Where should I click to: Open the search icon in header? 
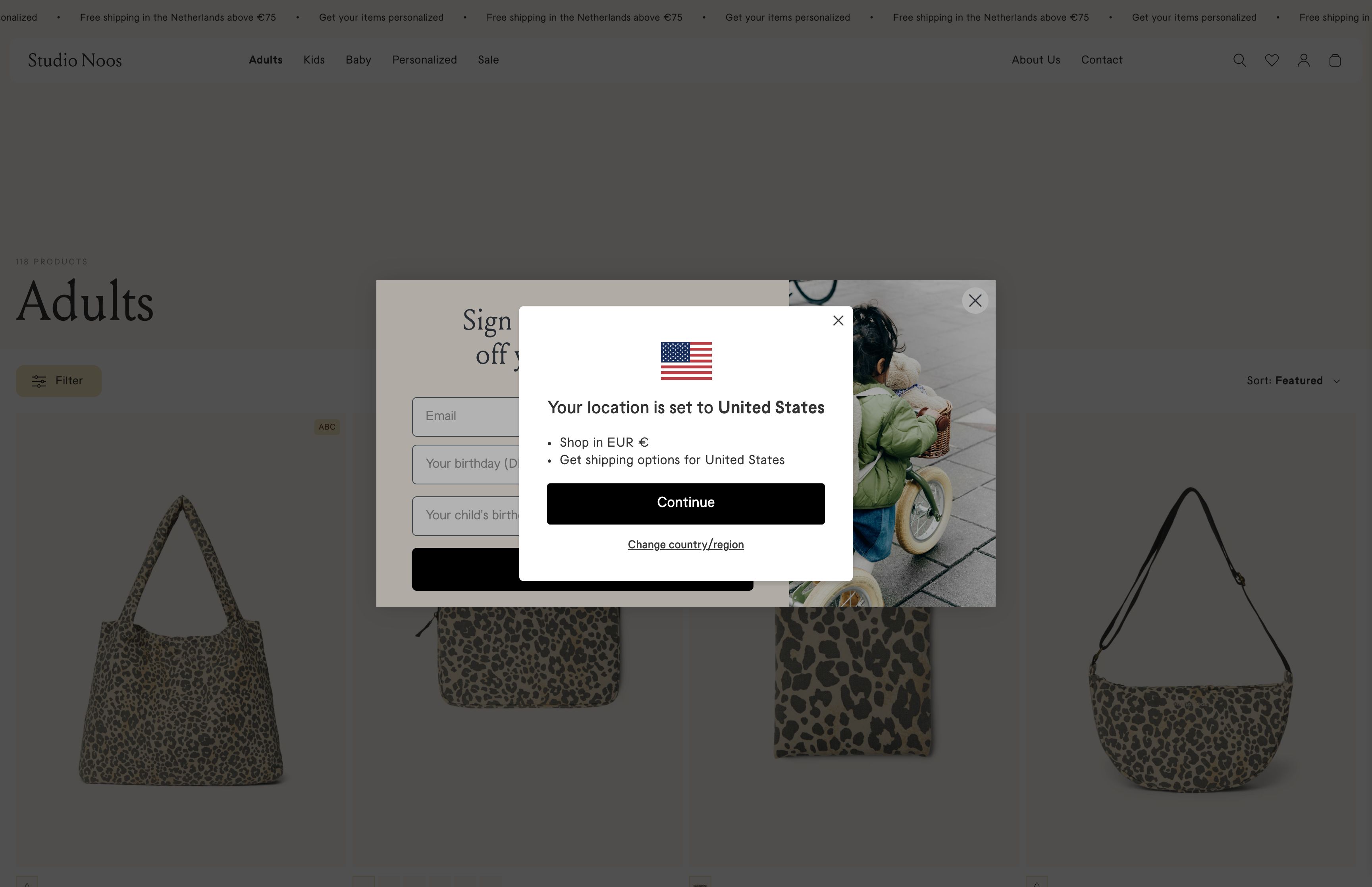coord(1239,60)
